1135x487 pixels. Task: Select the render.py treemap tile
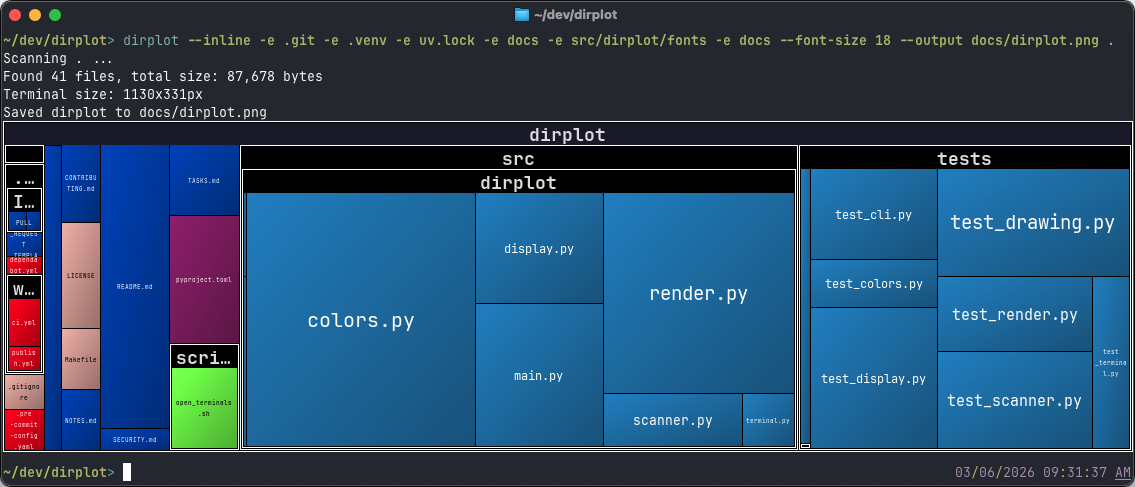(699, 293)
